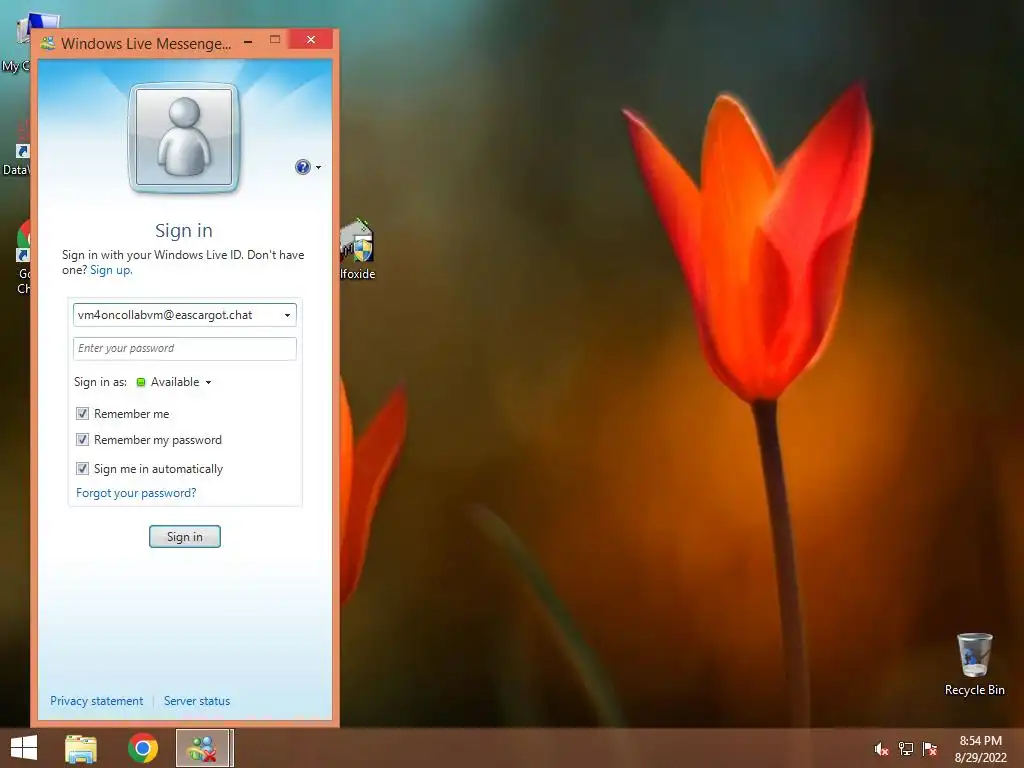Uncheck the Remember me checkbox
The height and width of the screenshot is (768, 1024).
click(82, 413)
